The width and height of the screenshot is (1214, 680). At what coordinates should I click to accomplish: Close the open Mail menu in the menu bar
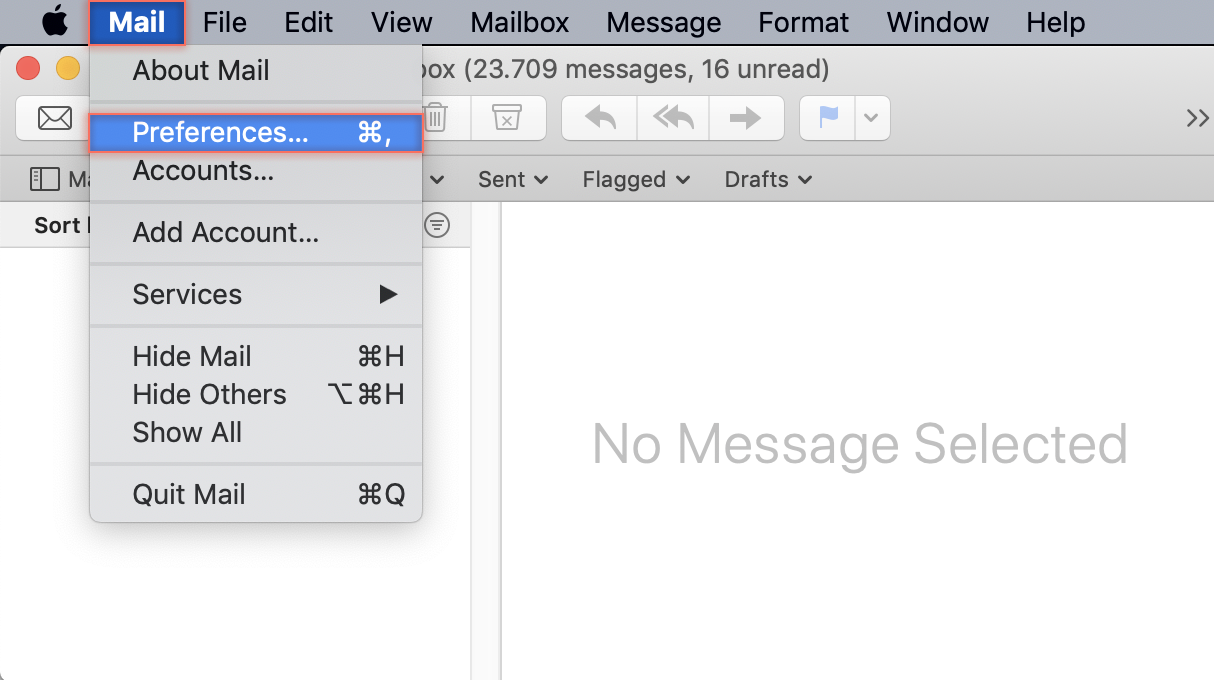[x=137, y=22]
